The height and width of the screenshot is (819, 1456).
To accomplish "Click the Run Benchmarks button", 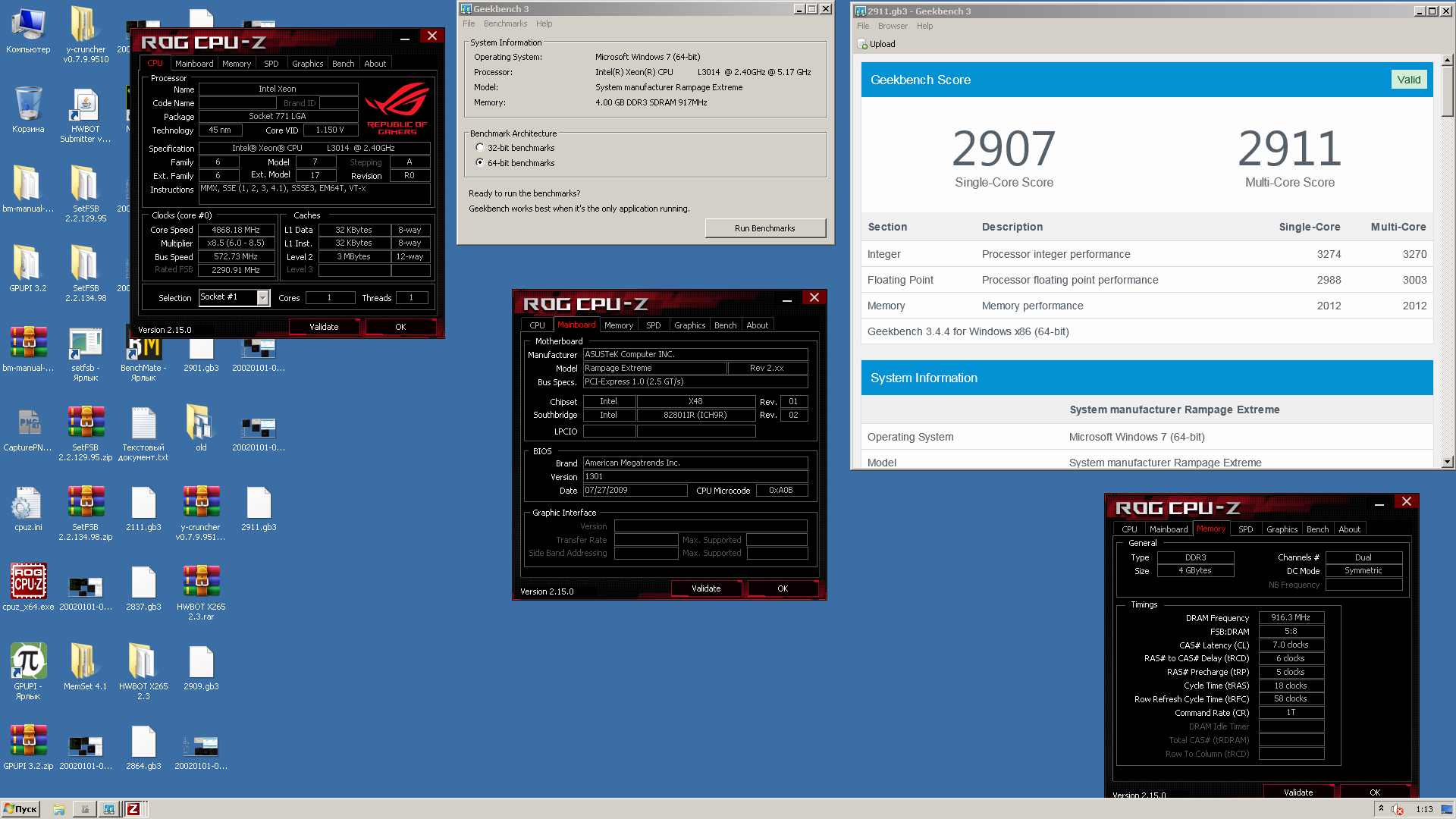I will point(765,228).
